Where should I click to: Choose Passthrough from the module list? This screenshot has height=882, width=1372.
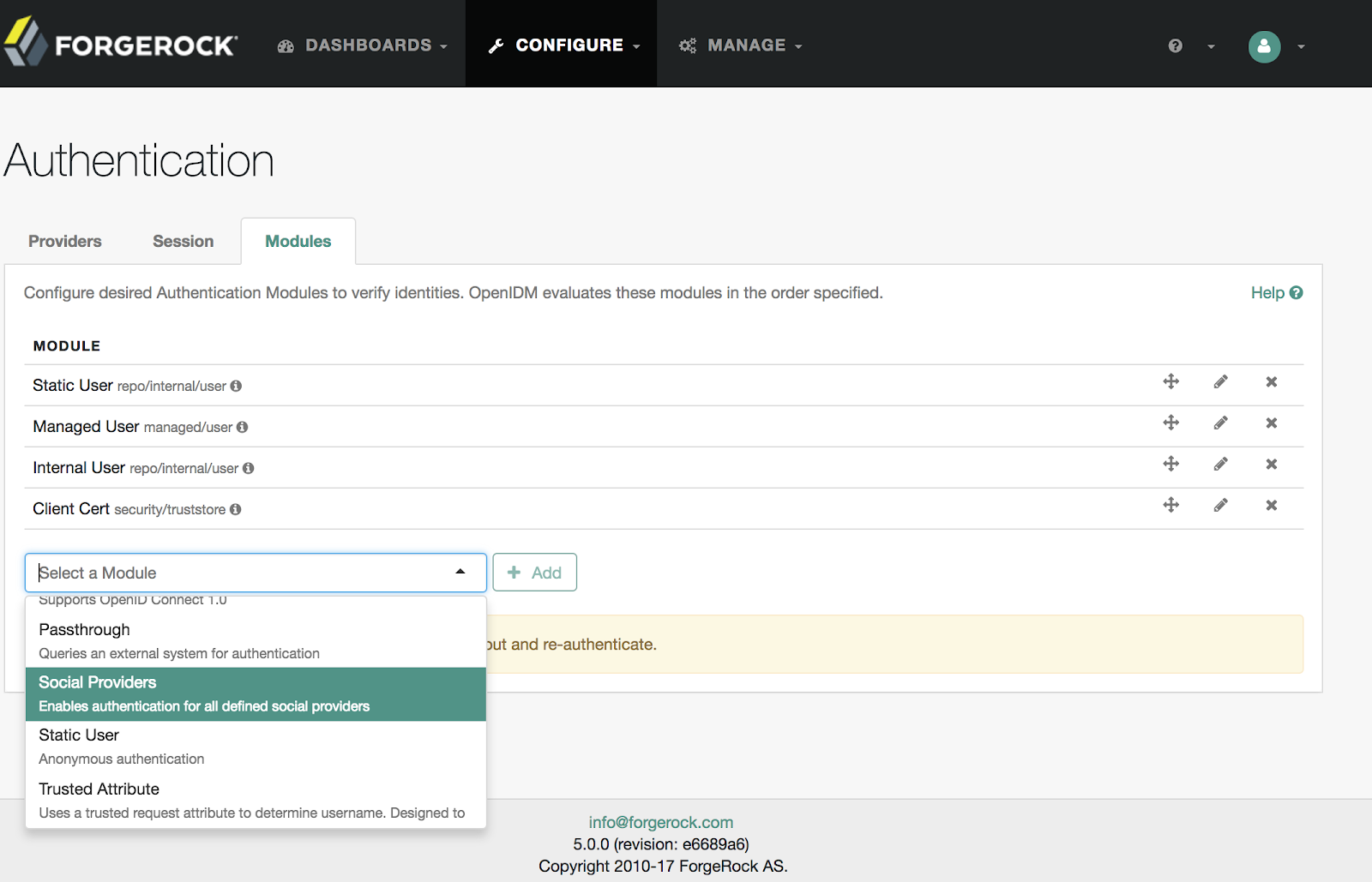click(x=256, y=641)
